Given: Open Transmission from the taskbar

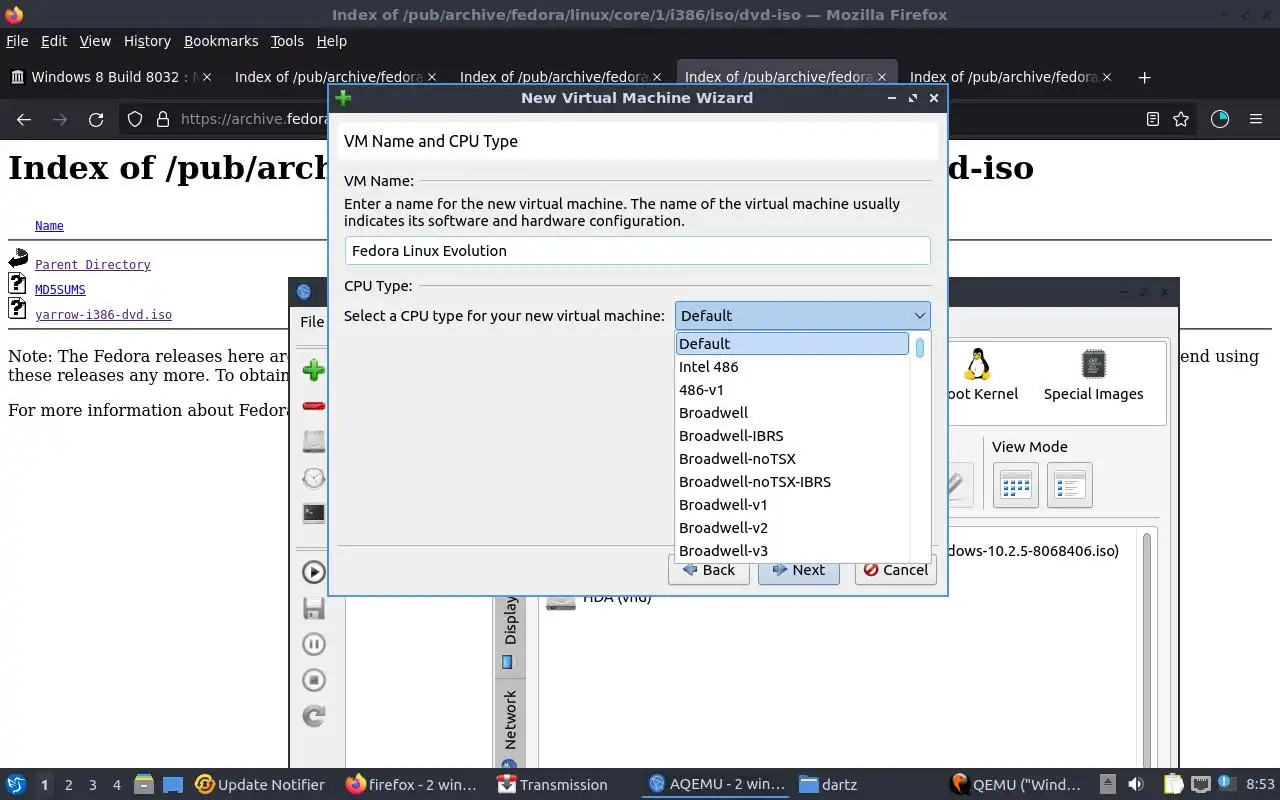Looking at the screenshot, I should tap(552, 785).
